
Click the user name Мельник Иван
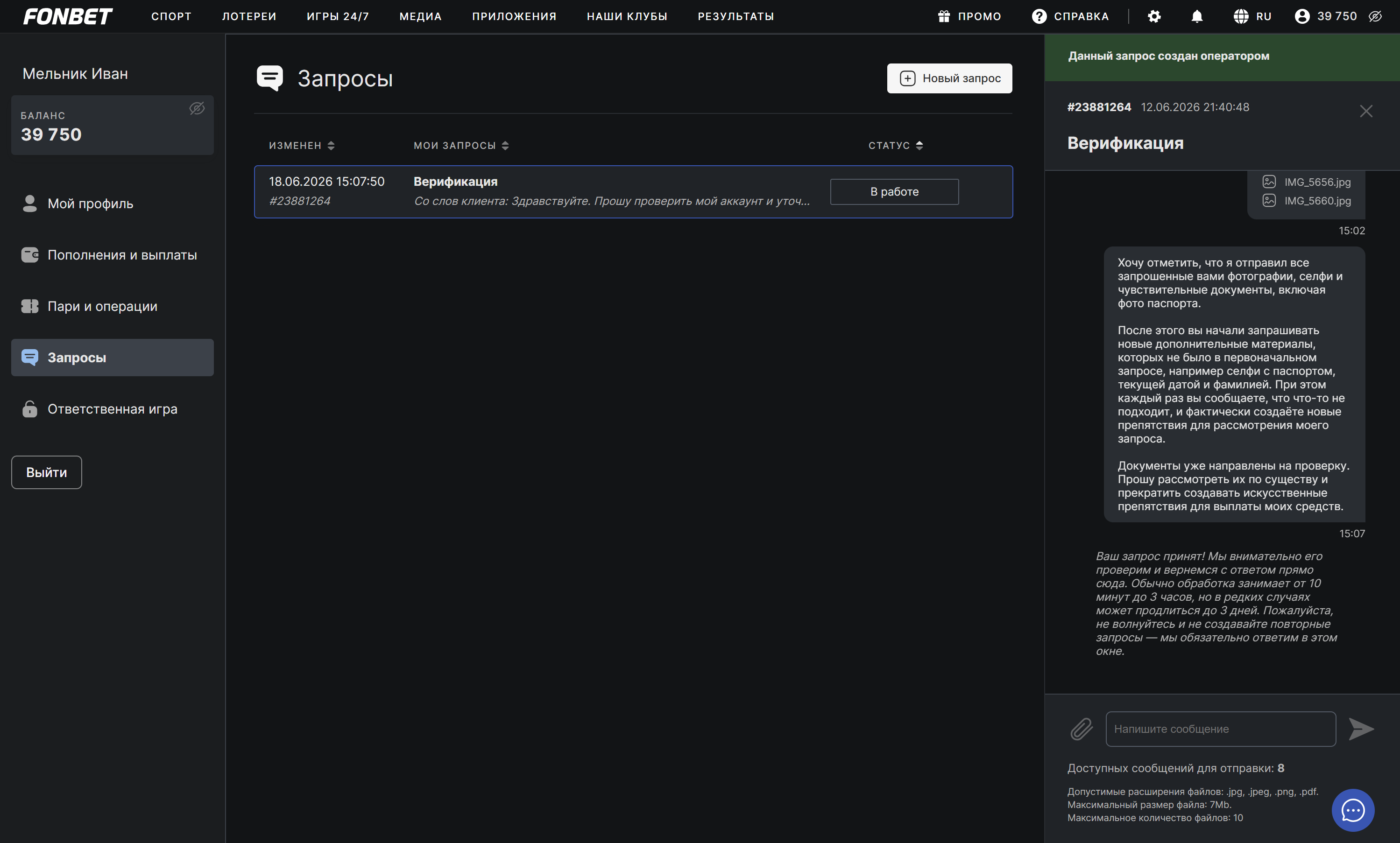(75, 74)
